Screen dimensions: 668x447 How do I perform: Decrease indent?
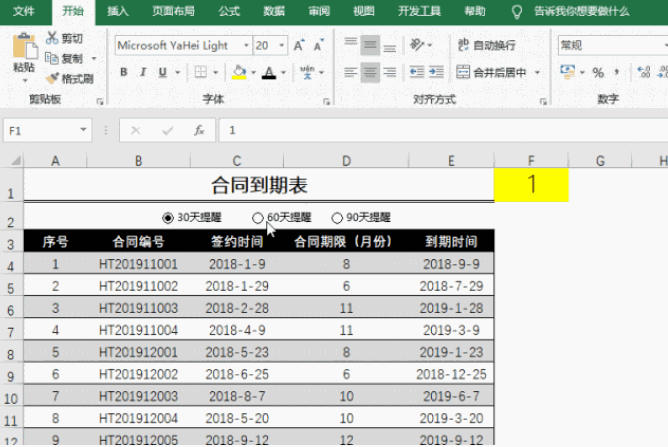coord(417,72)
